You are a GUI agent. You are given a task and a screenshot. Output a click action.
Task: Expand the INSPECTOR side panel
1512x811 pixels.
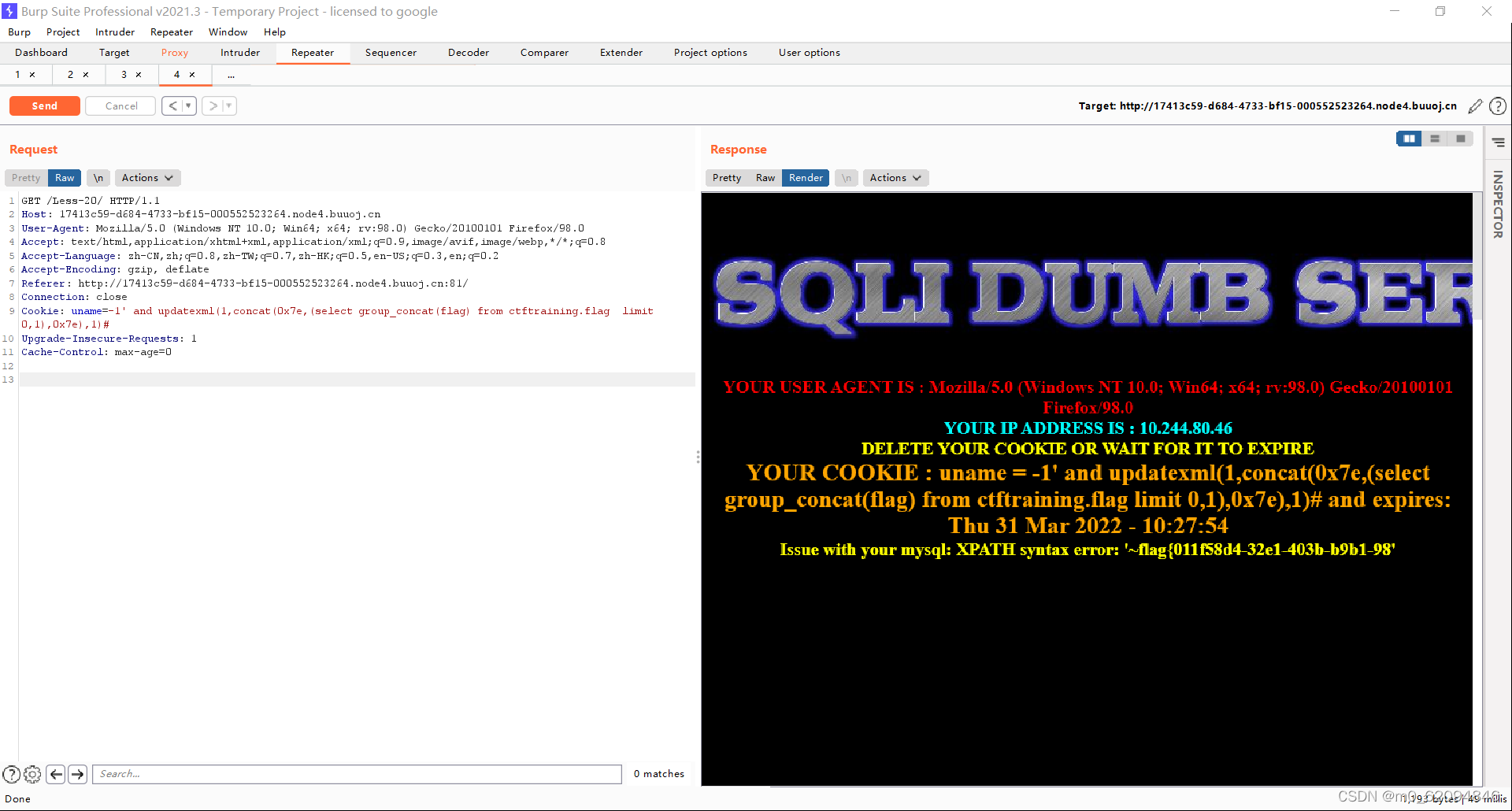coord(1498,205)
